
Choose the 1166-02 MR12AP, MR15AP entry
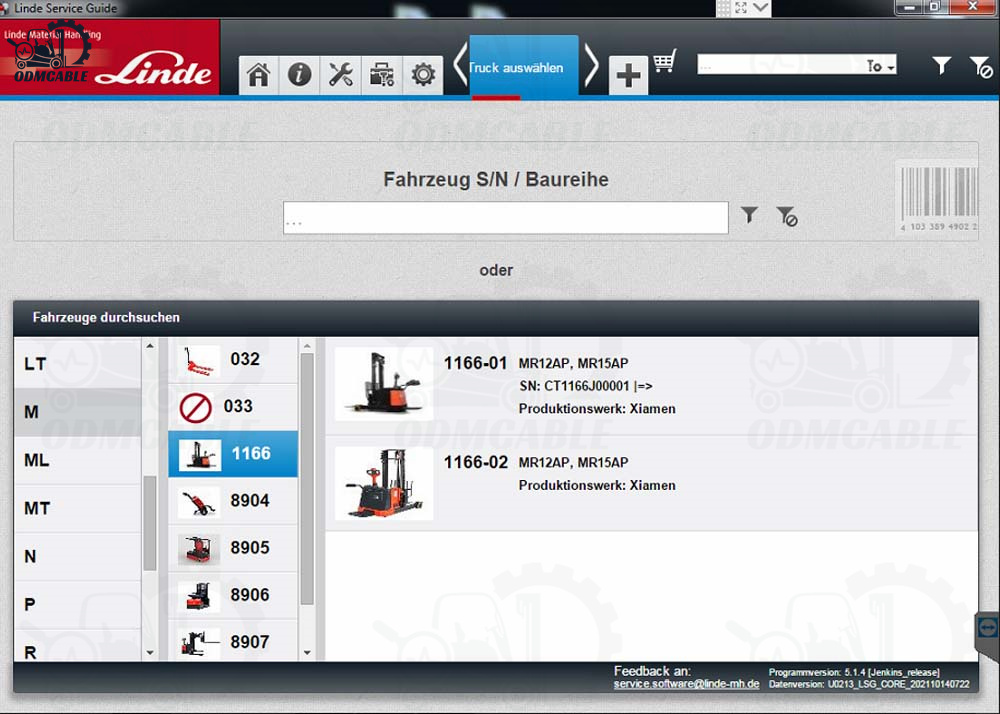tap(651, 483)
